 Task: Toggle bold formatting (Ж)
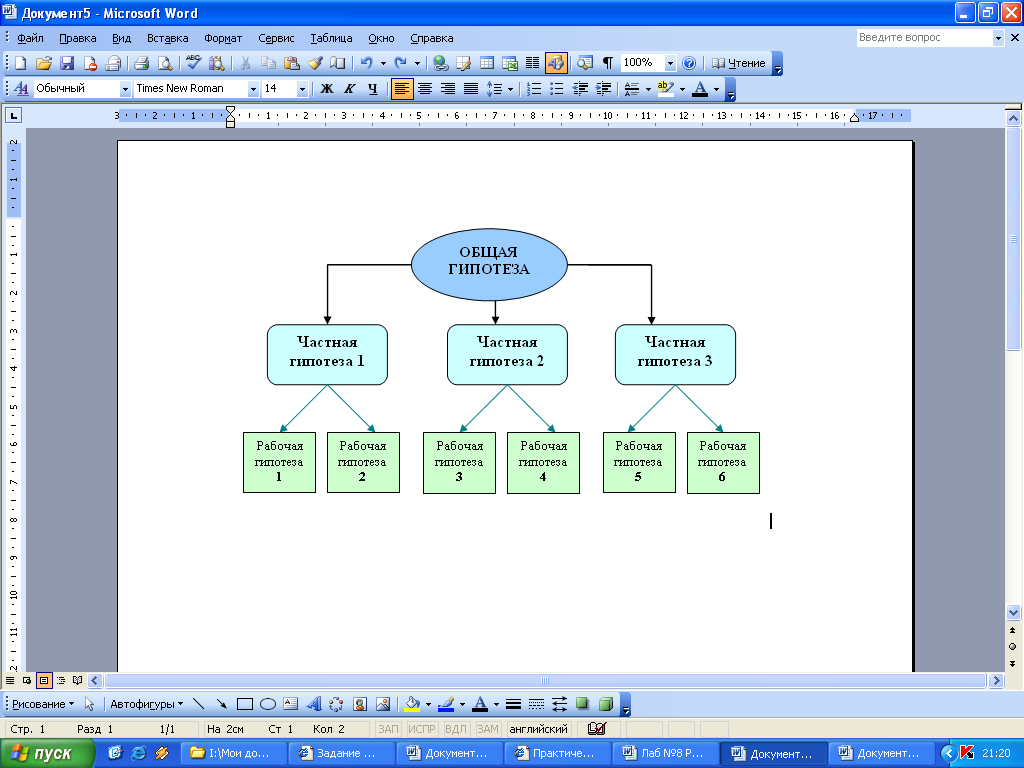(x=327, y=89)
